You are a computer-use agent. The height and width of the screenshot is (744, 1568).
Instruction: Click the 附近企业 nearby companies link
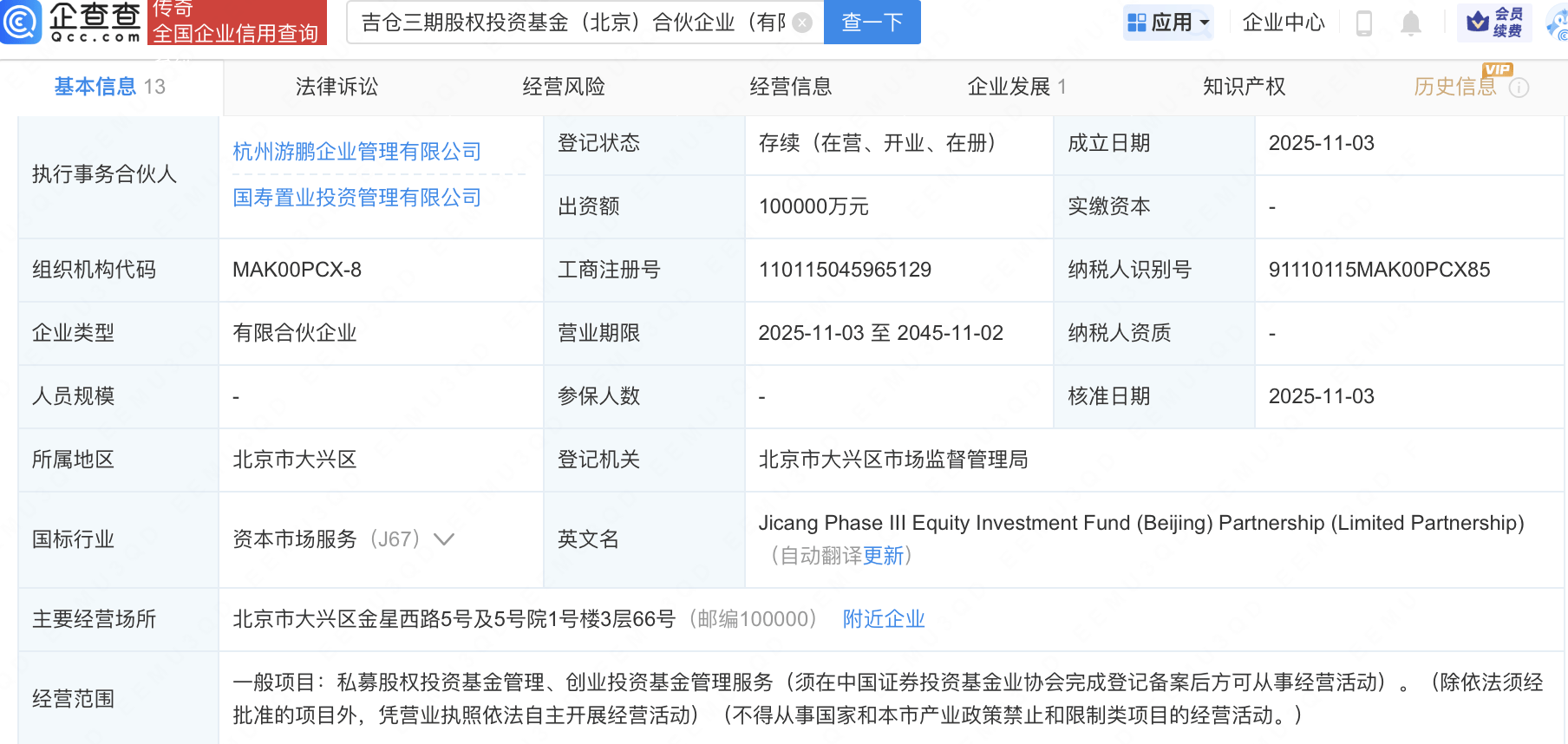click(883, 619)
